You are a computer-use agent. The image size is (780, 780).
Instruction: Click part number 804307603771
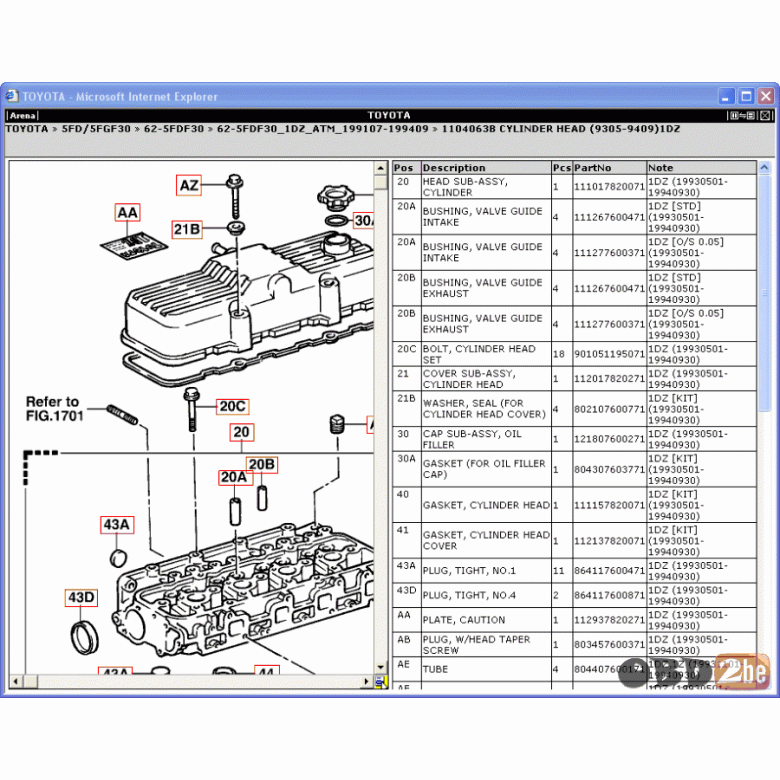tap(609, 470)
